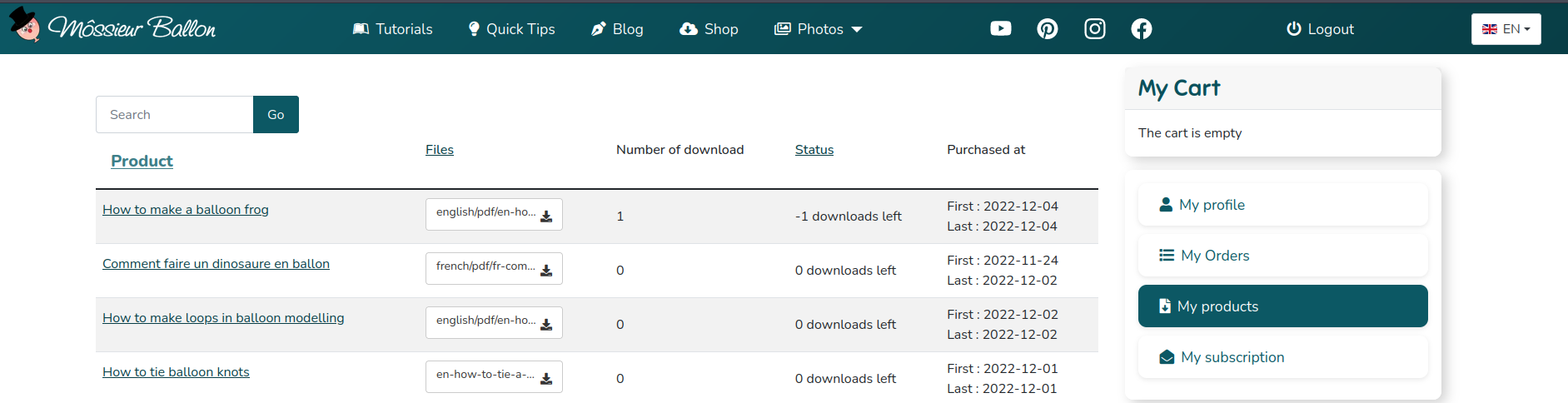Open the Instagram icon link
The height and width of the screenshot is (403, 1568).
coord(1095,29)
